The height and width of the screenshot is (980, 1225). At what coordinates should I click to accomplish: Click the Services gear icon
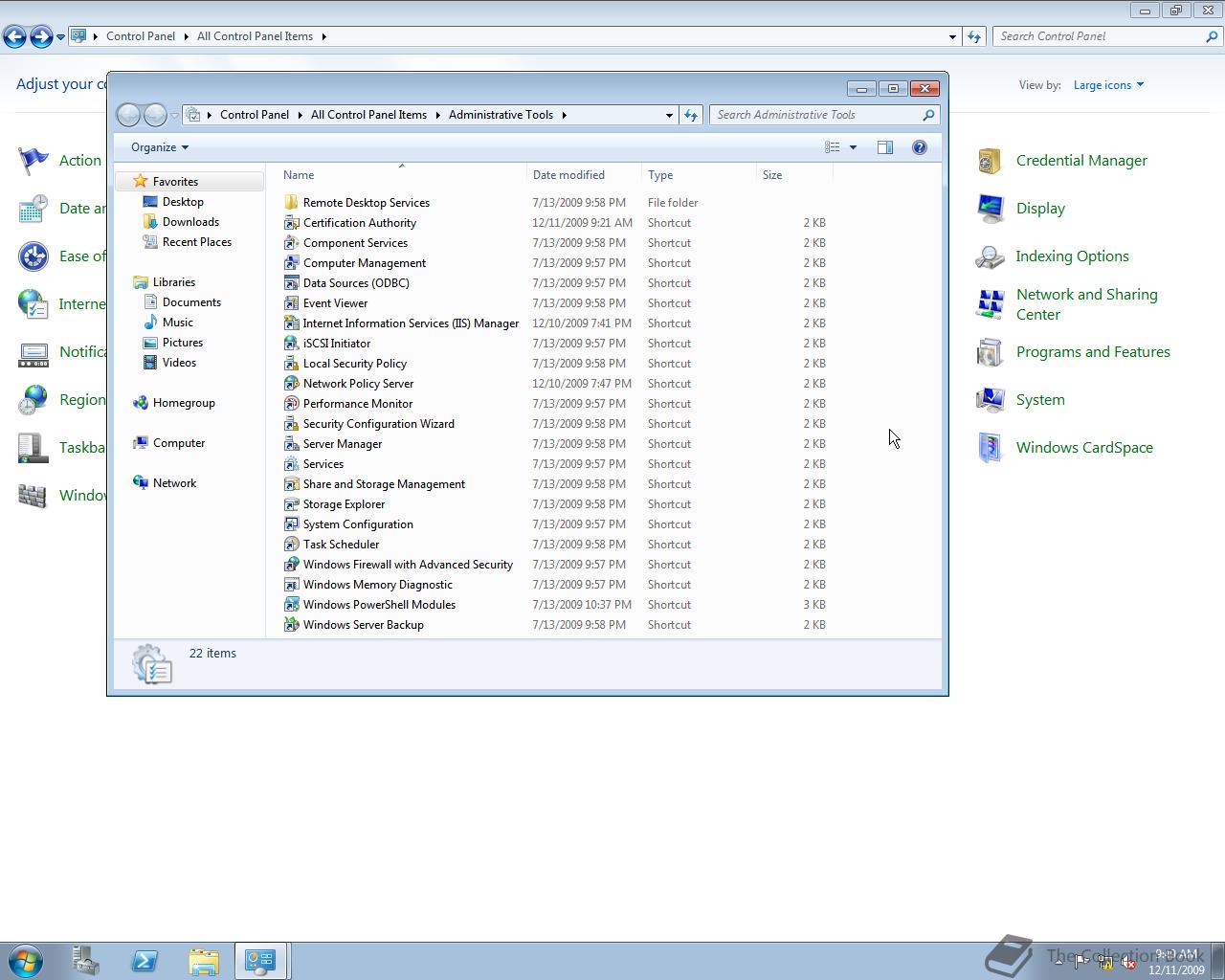291,464
